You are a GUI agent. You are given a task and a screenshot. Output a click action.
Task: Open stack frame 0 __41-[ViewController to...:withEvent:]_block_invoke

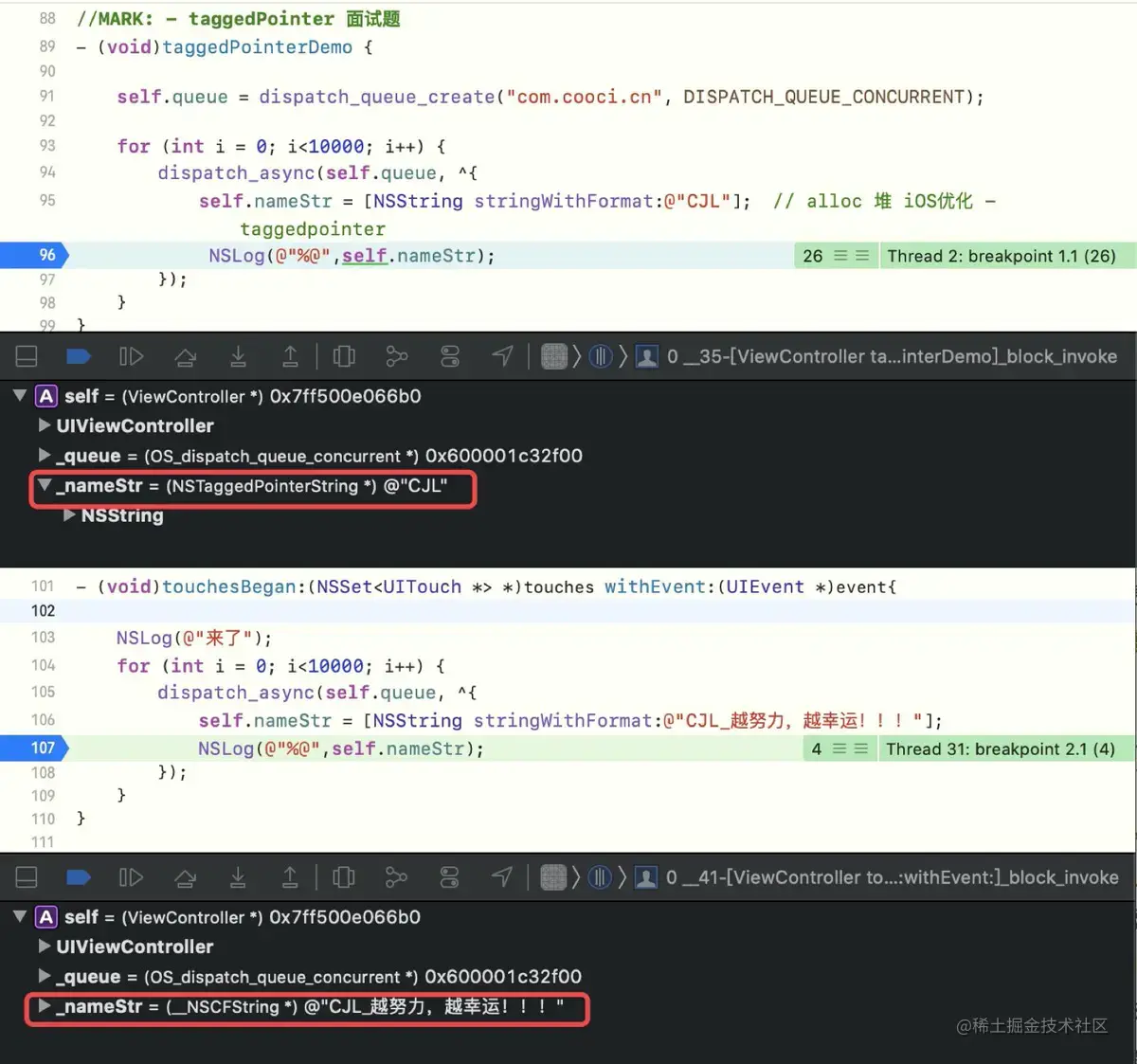892,877
